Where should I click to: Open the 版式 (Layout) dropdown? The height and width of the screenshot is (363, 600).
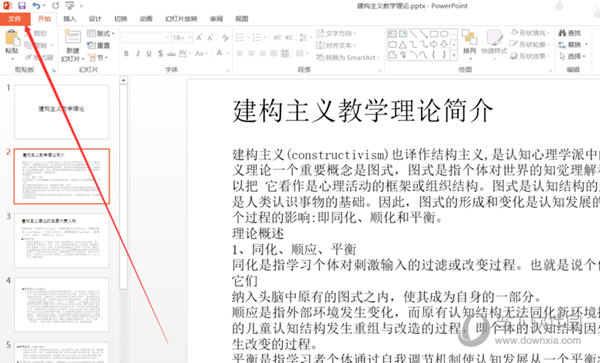click(x=101, y=33)
